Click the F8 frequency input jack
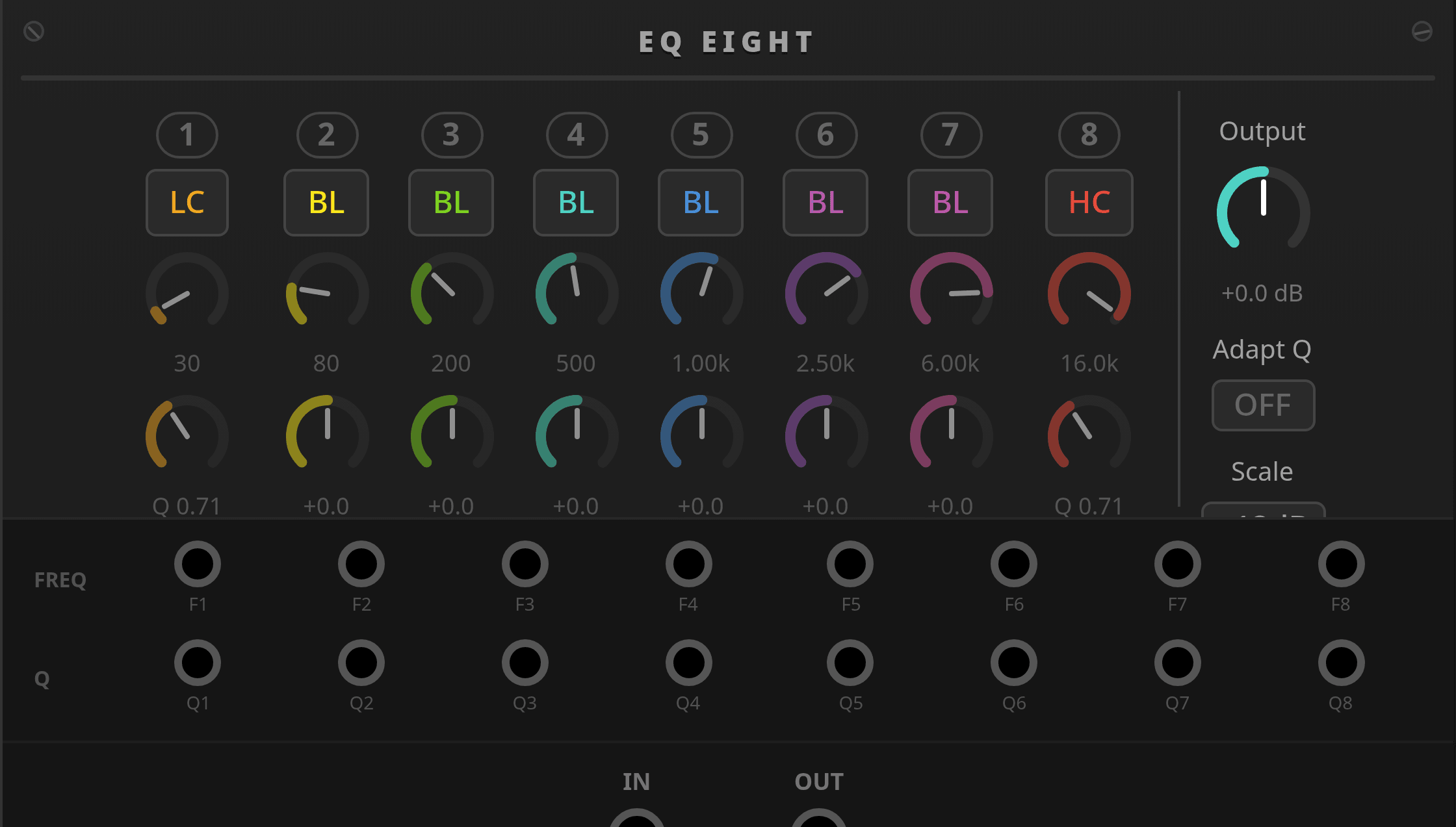The height and width of the screenshot is (827, 1456). tap(1341, 564)
